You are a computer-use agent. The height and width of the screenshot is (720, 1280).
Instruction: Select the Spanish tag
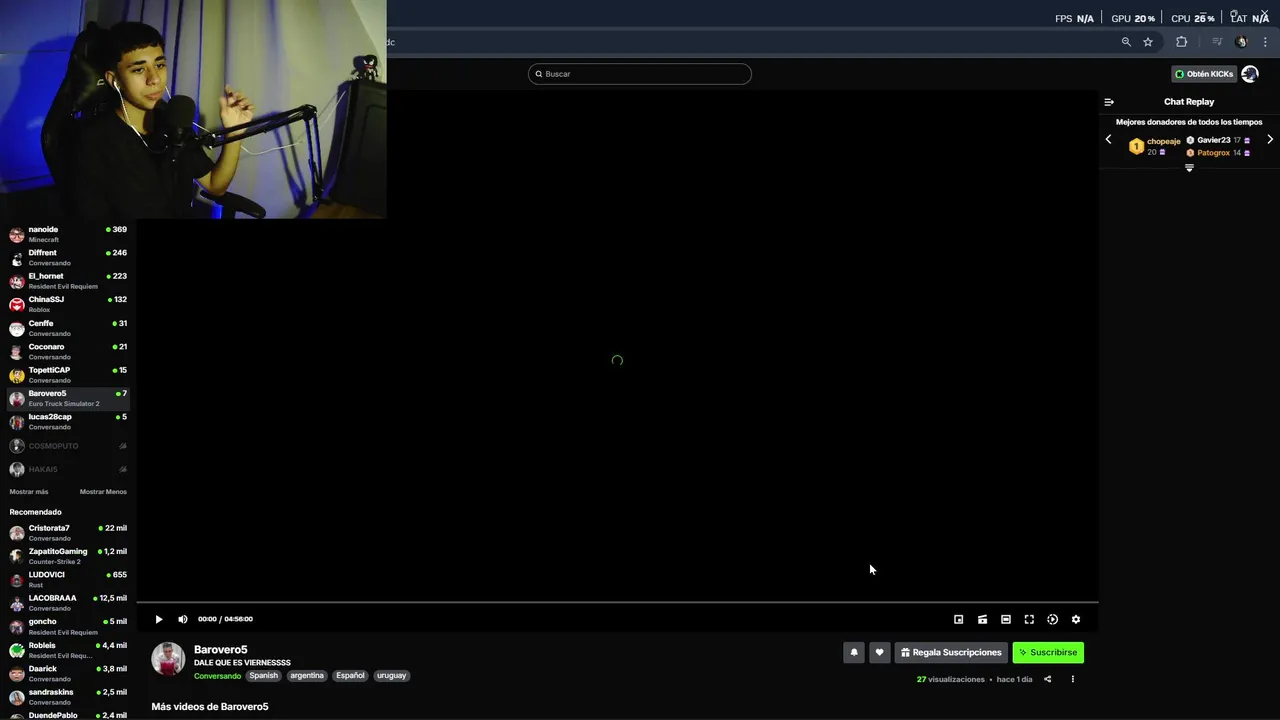click(x=264, y=676)
